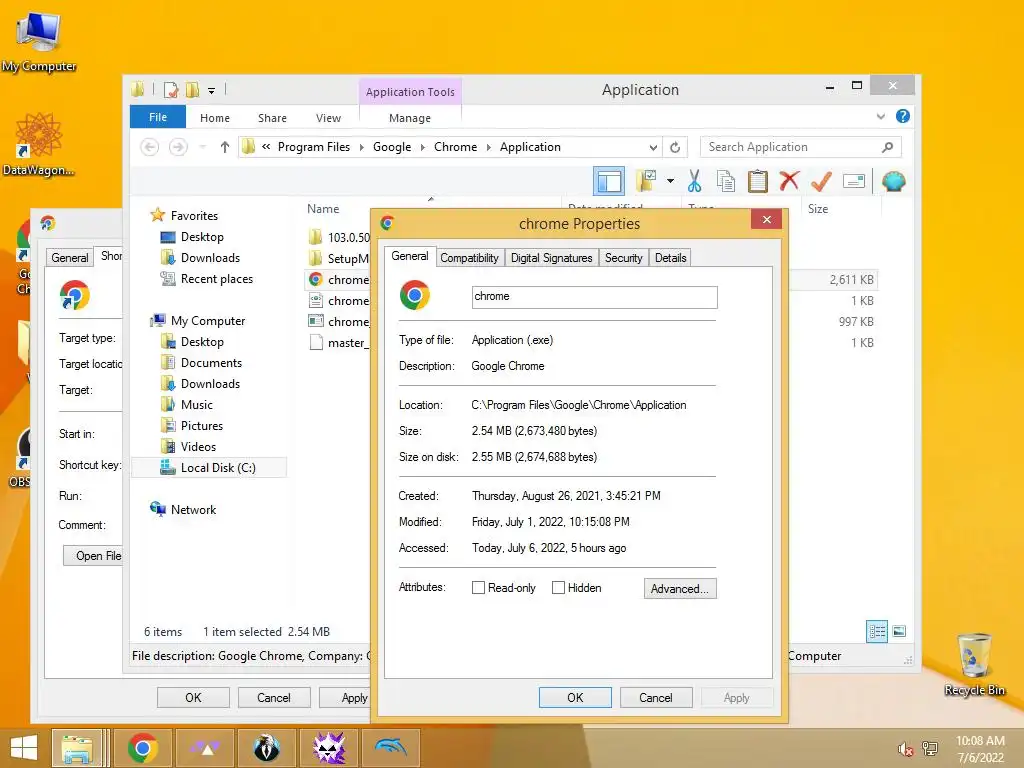1024x768 pixels.
Task: Open the Share ribbon tab
Action: [x=272, y=118]
